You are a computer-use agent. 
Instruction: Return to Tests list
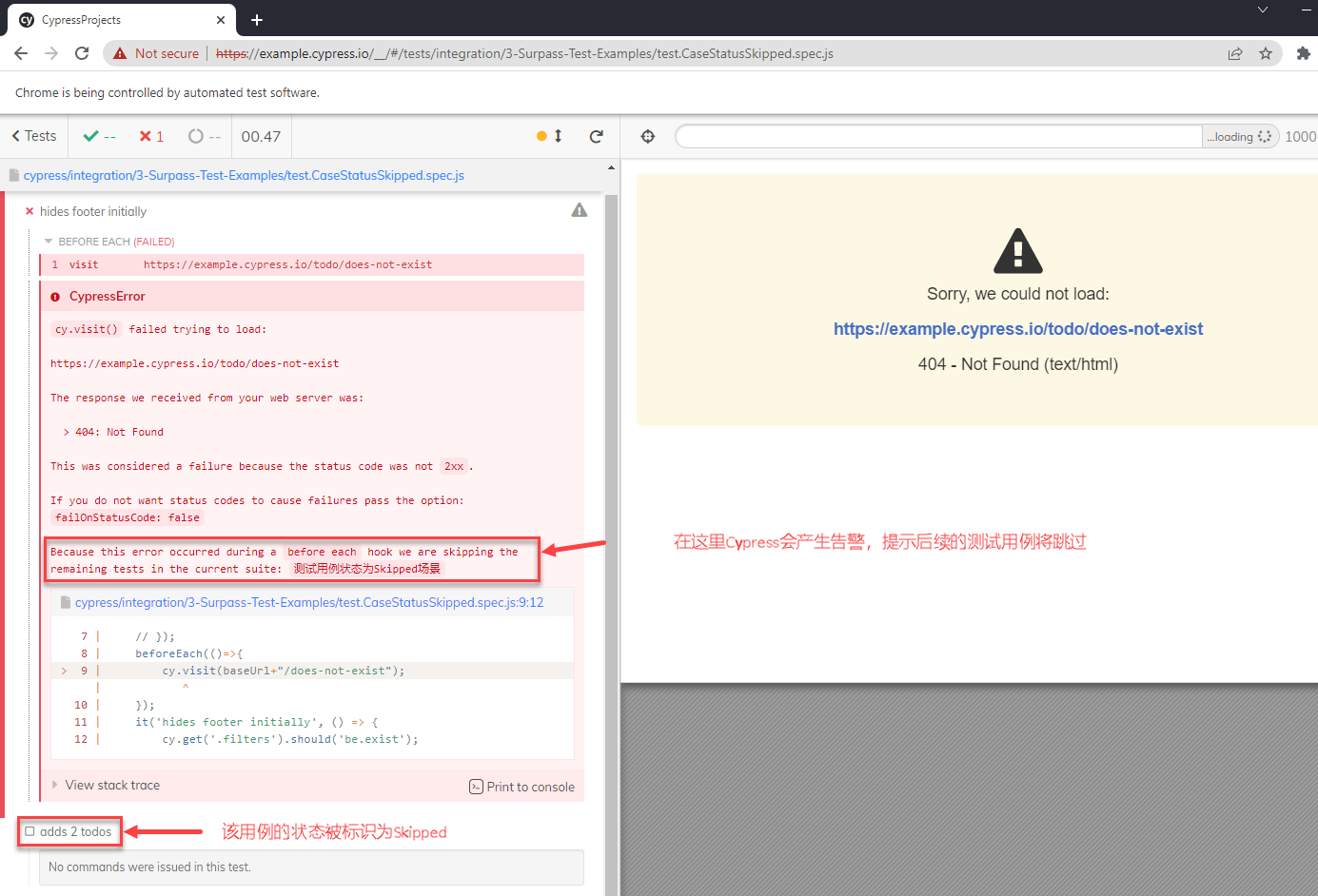point(34,136)
